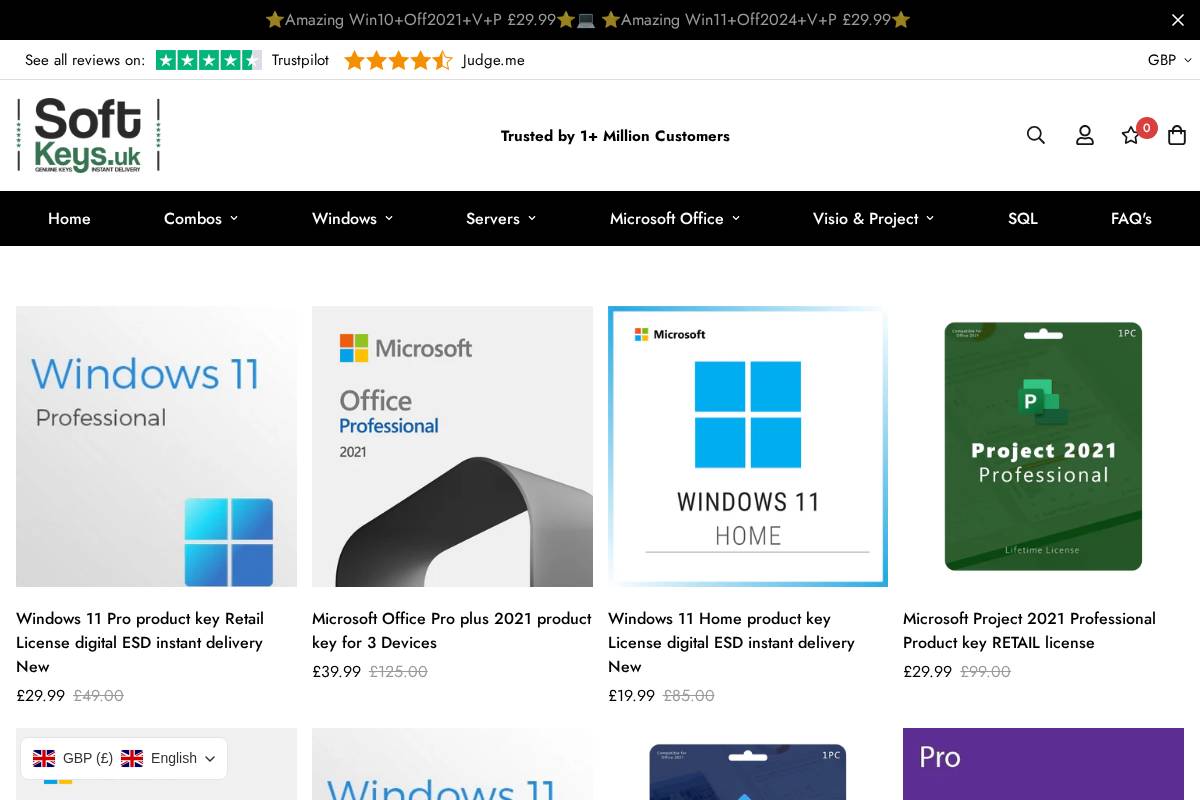Click the £85.00 crossed-out price
The width and height of the screenshot is (1200, 800).
(689, 695)
